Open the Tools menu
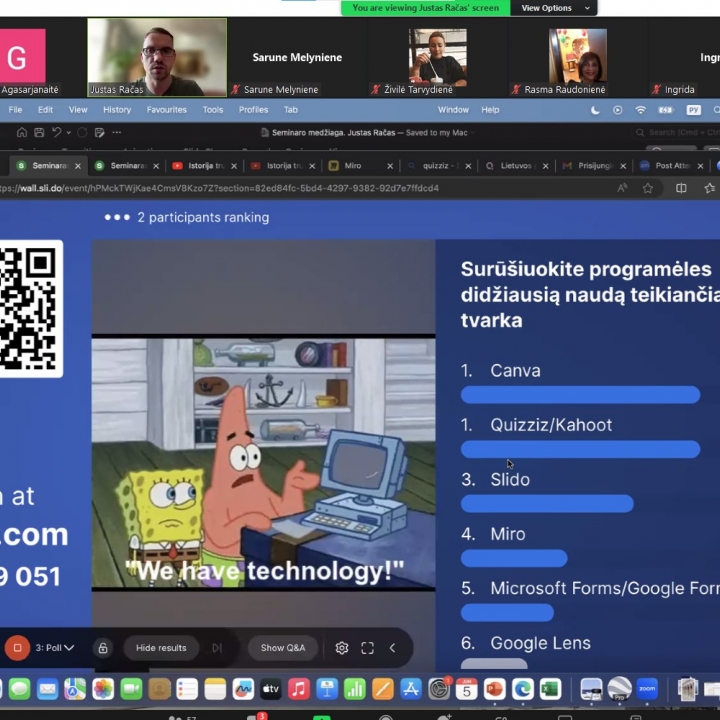 [x=213, y=110]
